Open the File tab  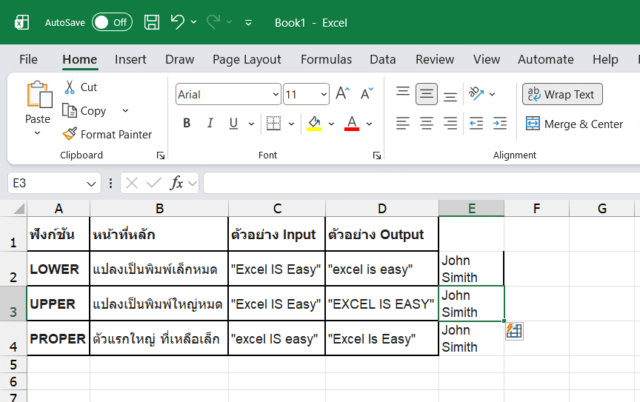click(x=28, y=60)
